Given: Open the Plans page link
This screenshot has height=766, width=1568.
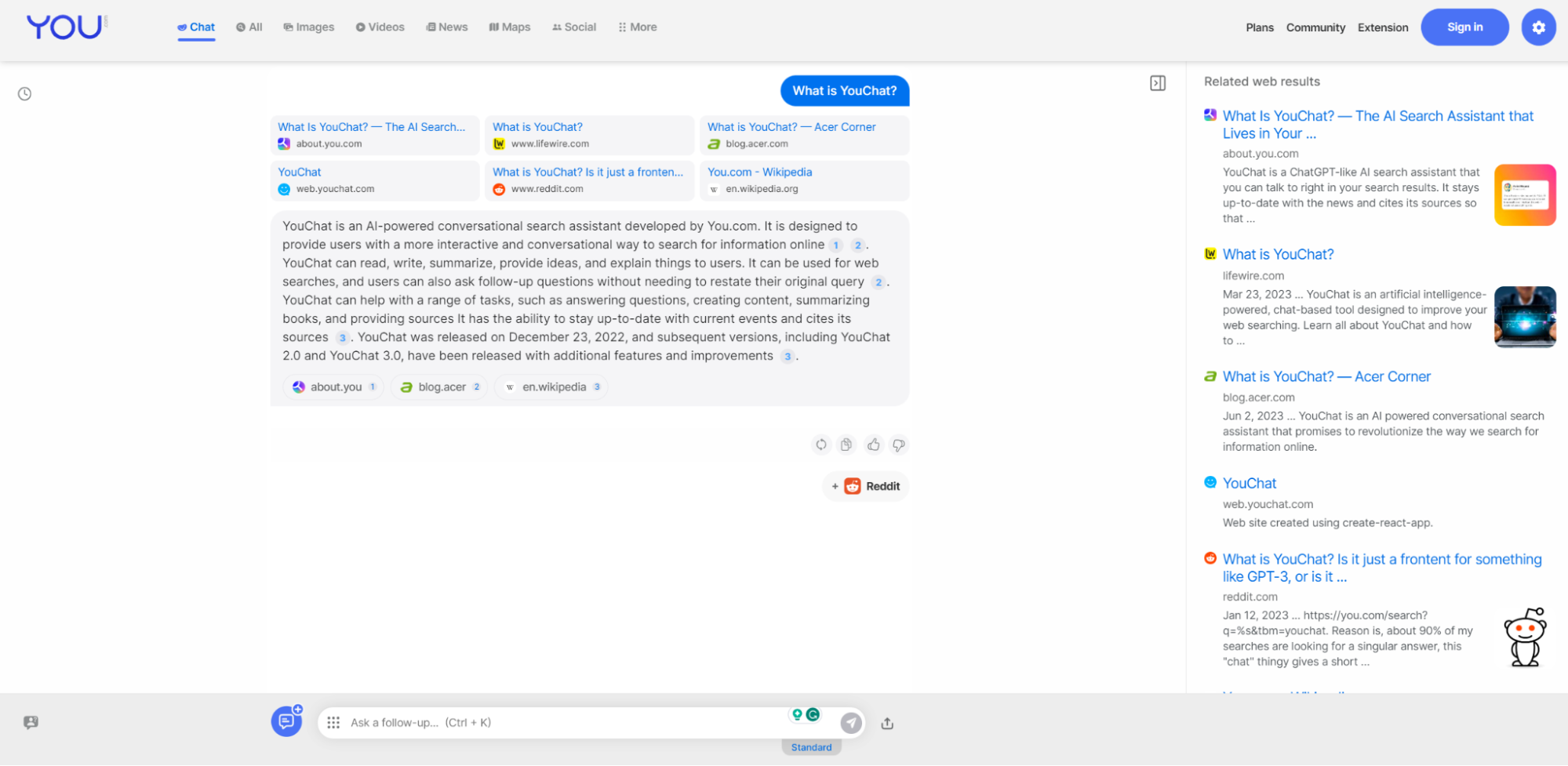Looking at the screenshot, I should point(1260,27).
